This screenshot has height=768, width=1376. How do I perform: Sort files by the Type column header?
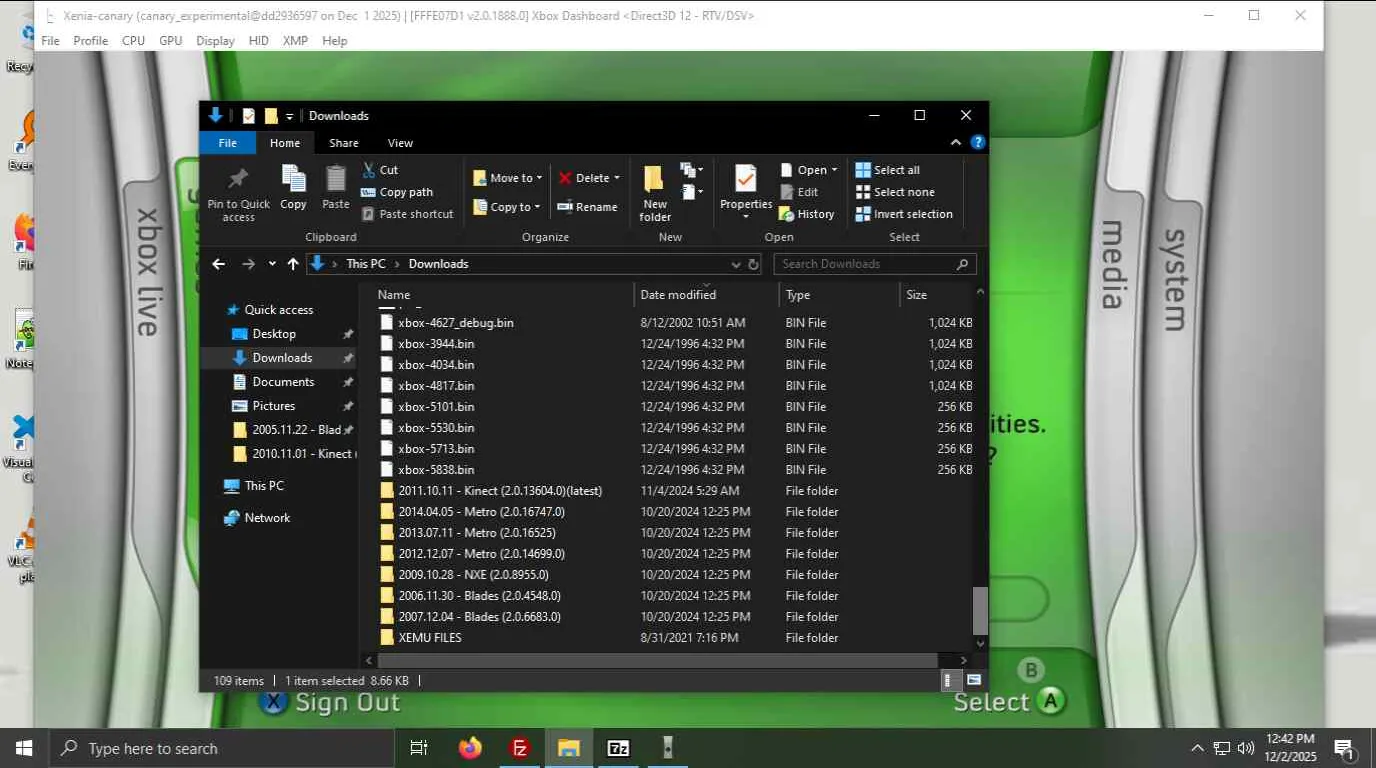pyautogui.click(x=839, y=295)
